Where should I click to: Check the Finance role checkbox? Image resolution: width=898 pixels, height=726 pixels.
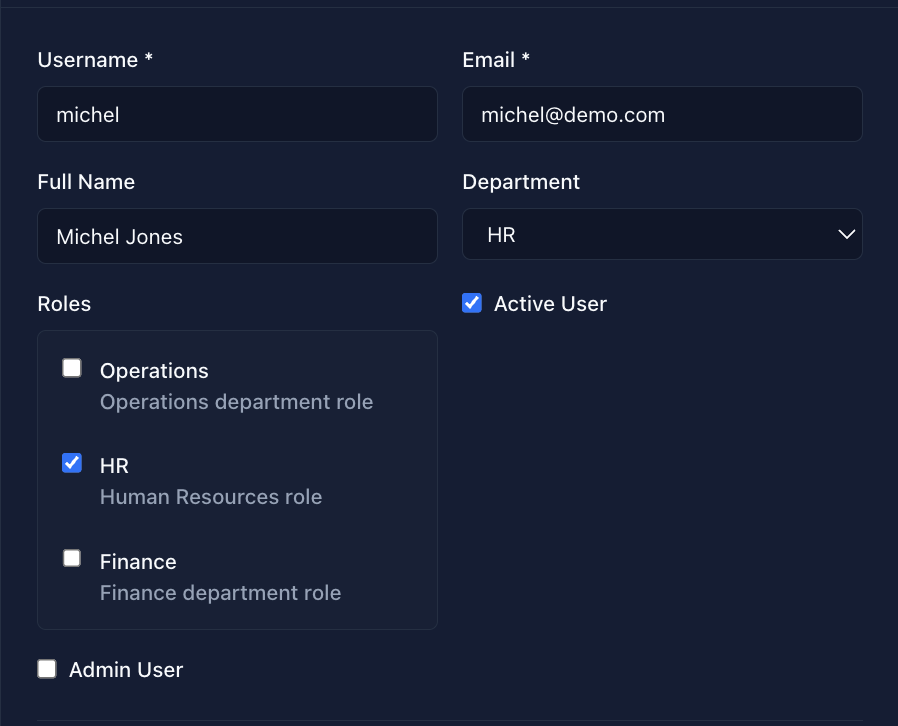point(71,558)
